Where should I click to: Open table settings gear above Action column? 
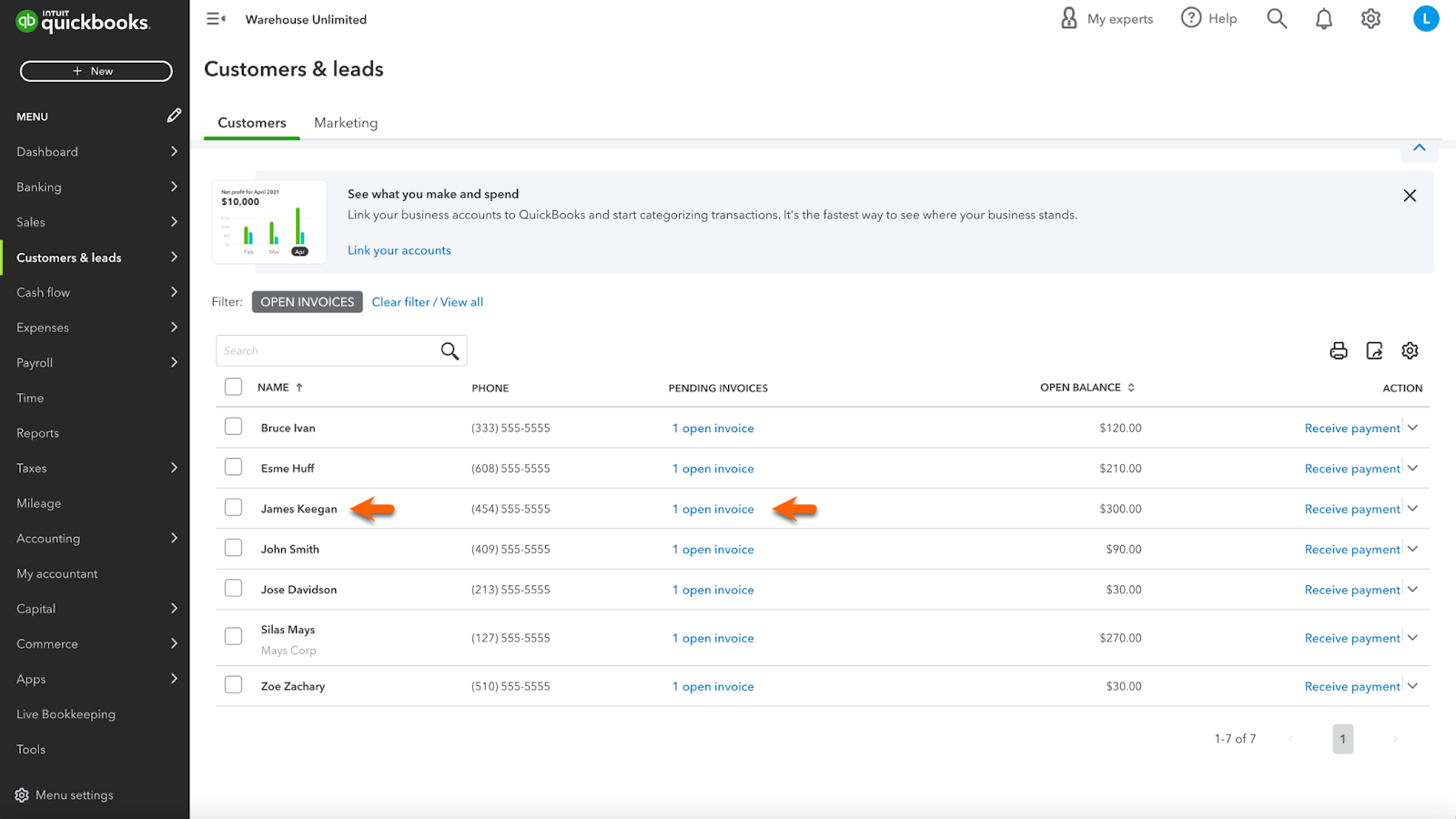point(1410,351)
